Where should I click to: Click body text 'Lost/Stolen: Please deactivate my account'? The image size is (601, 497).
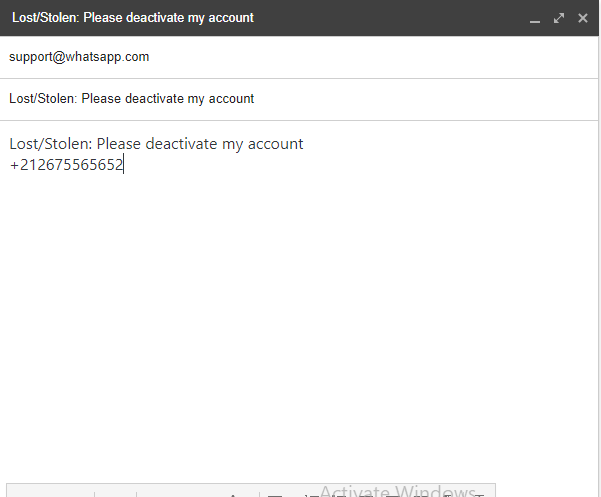156,144
